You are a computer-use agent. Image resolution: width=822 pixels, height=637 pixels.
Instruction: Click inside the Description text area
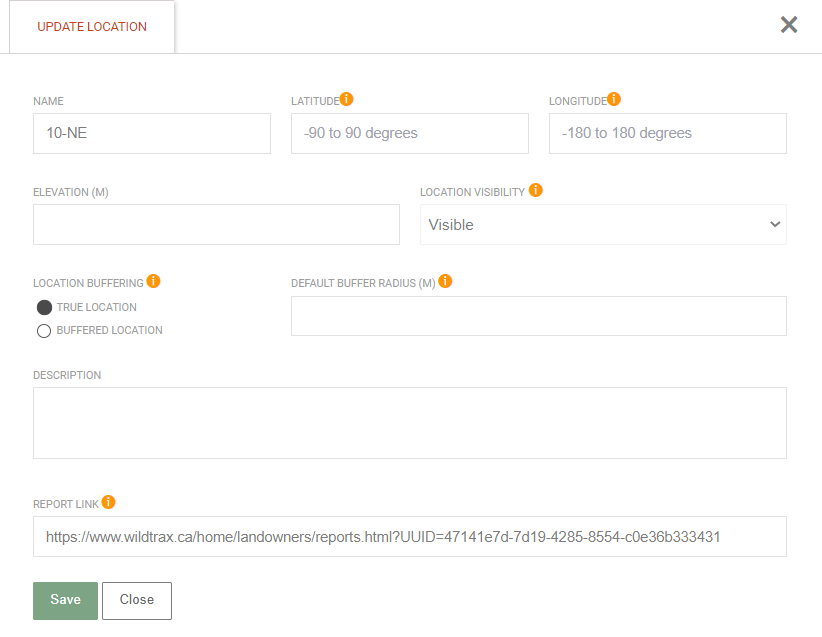409,423
